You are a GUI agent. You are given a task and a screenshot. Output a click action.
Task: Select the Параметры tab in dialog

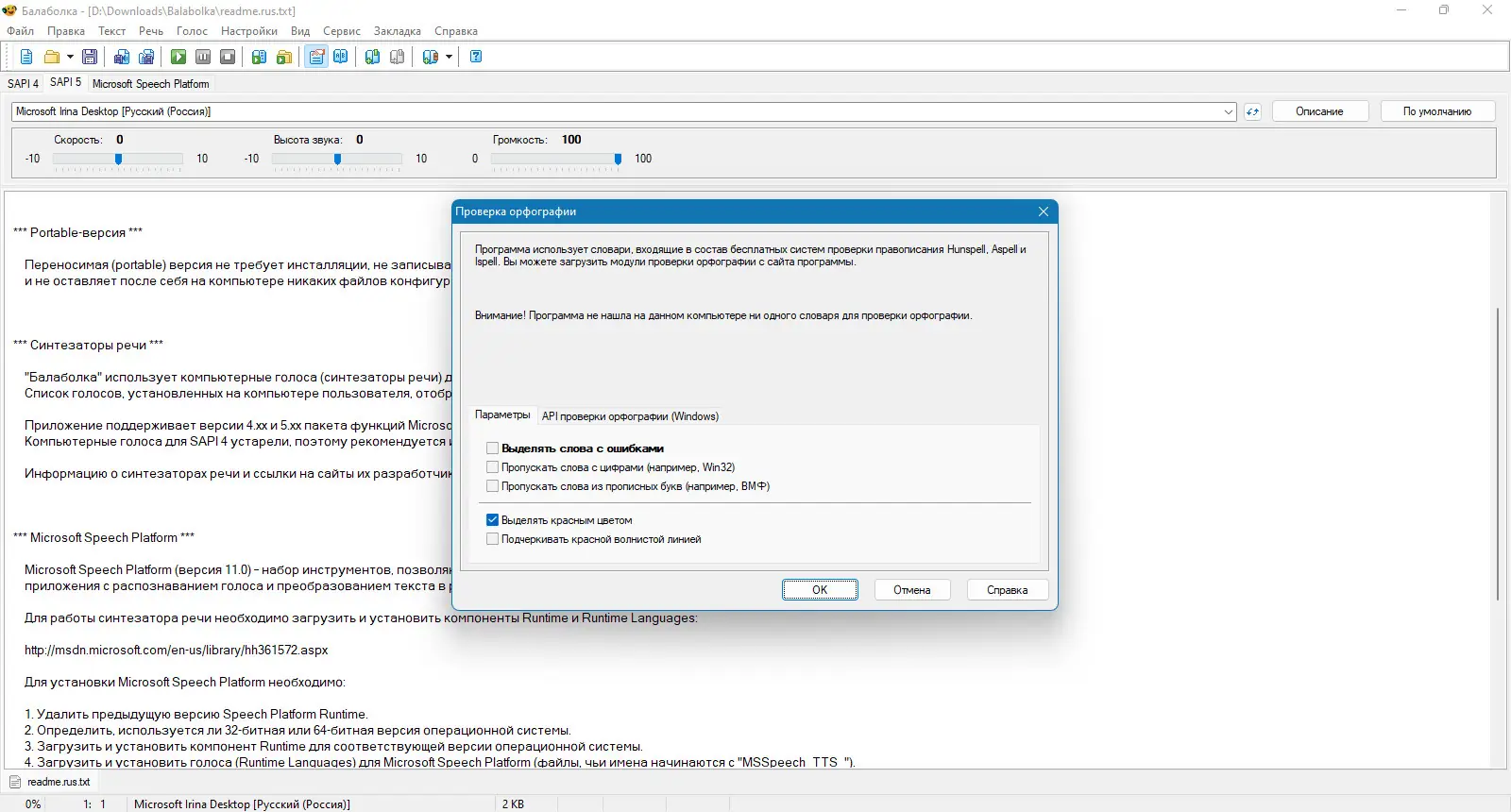(x=502, y=414)
